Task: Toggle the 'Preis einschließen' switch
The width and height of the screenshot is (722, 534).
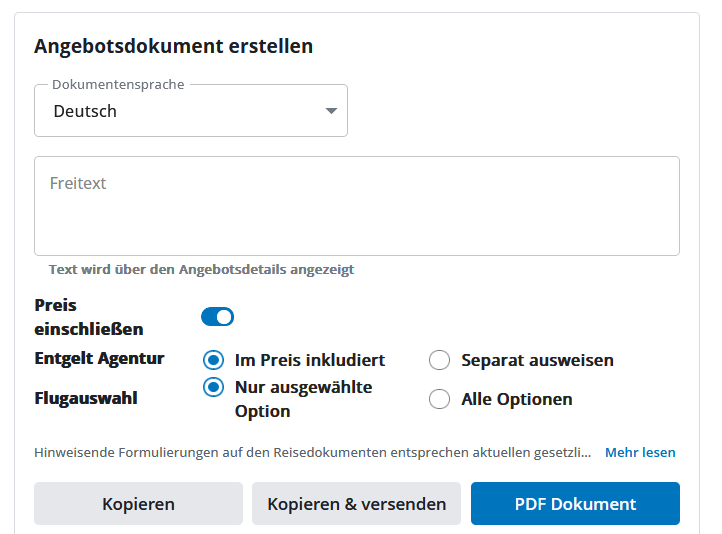Action: [217, 317]
